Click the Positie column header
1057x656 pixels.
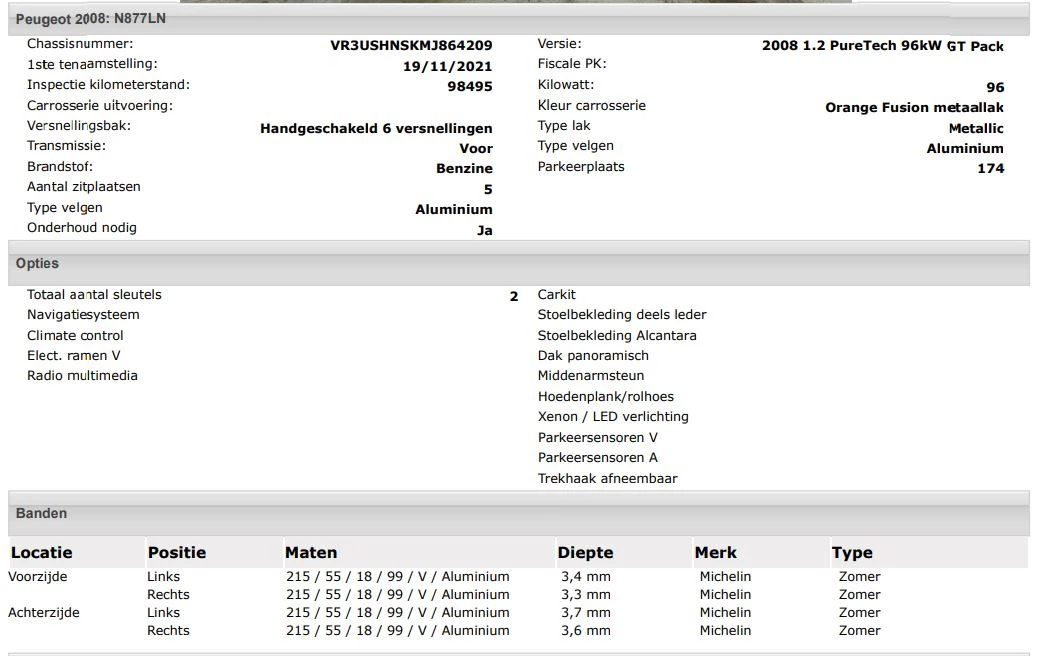tap(177, 553)
